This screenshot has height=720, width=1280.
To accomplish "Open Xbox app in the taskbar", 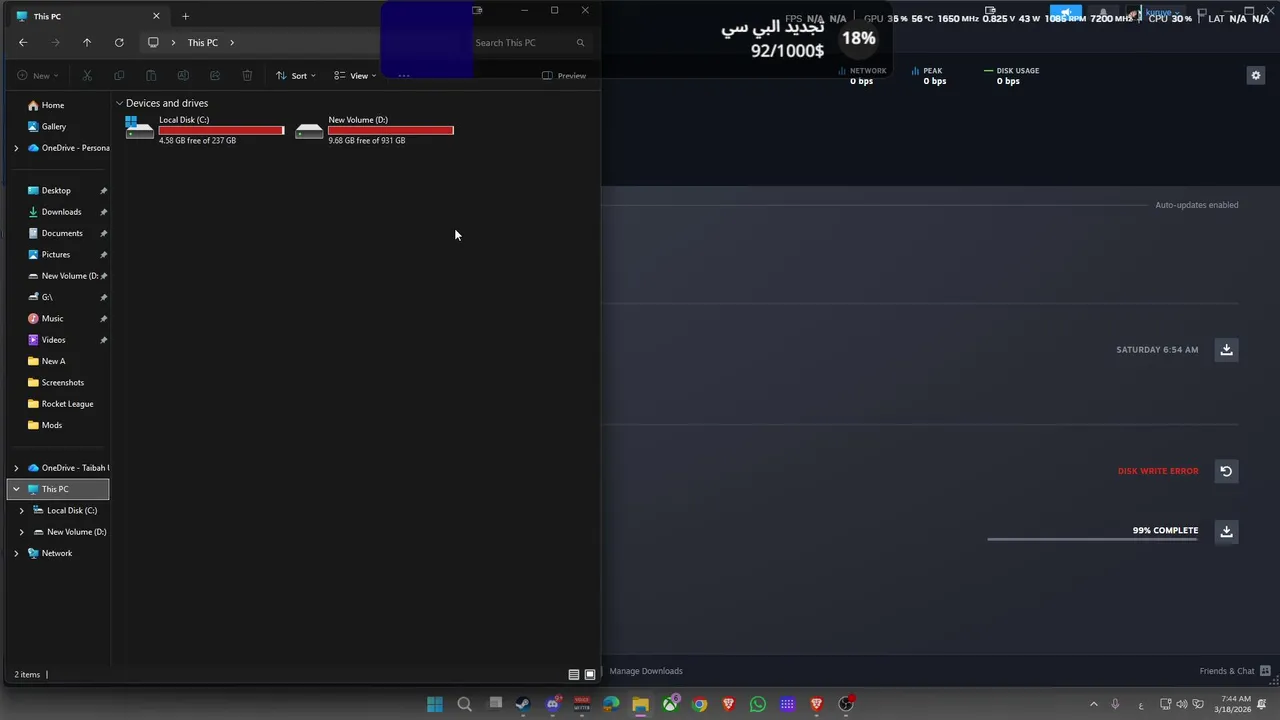I will tap(670, 704).
